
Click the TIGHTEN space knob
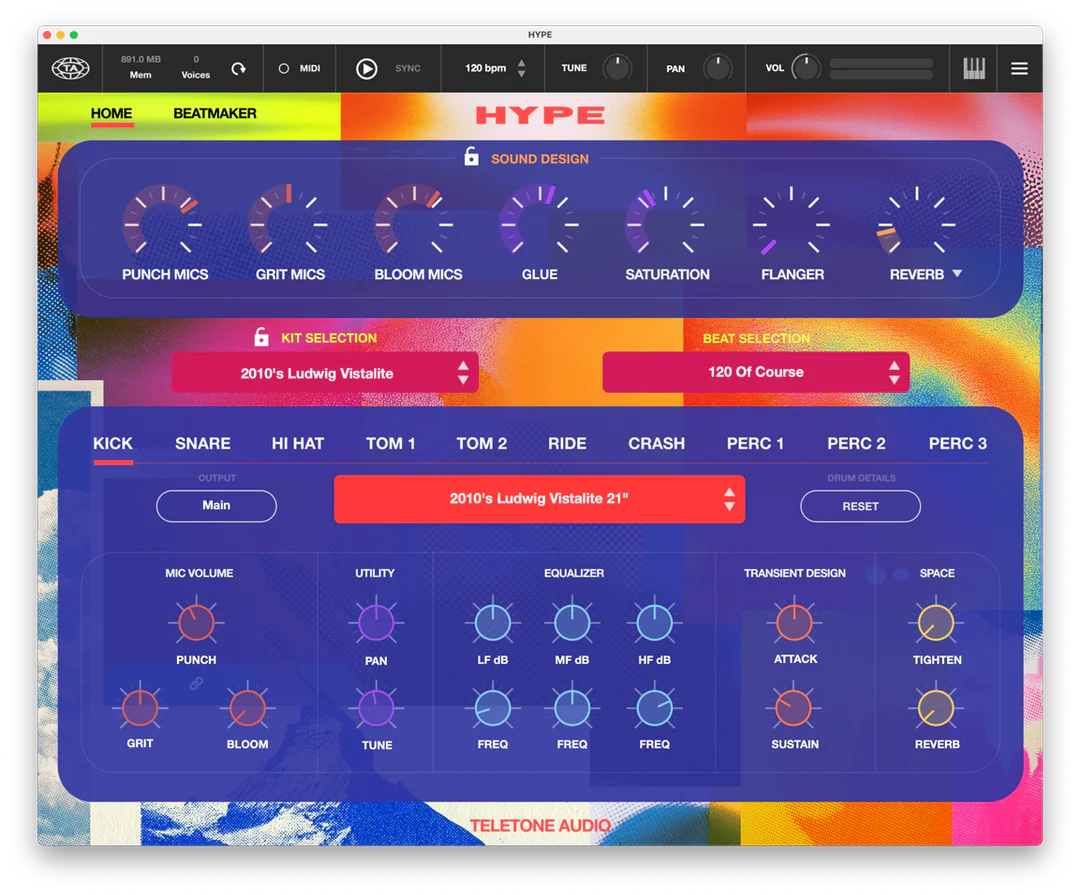pos(936,622)
